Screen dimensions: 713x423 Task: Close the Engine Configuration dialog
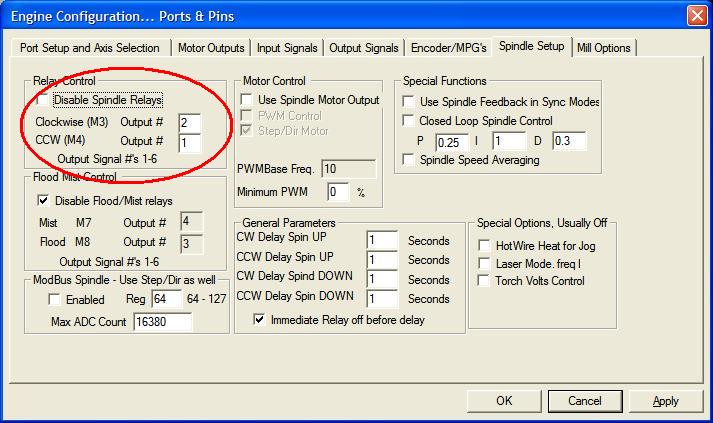(697, 16)
